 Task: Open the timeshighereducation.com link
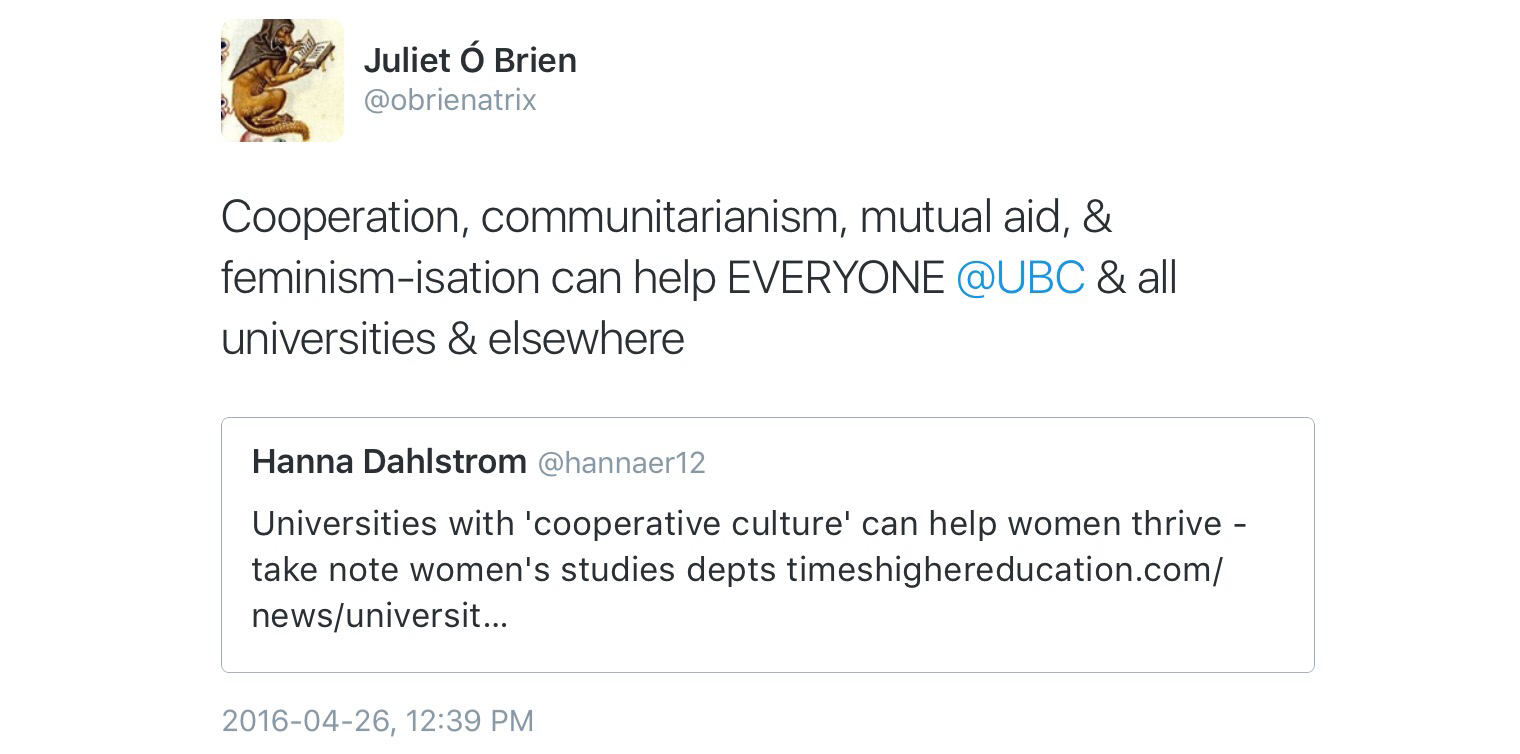1004,570
